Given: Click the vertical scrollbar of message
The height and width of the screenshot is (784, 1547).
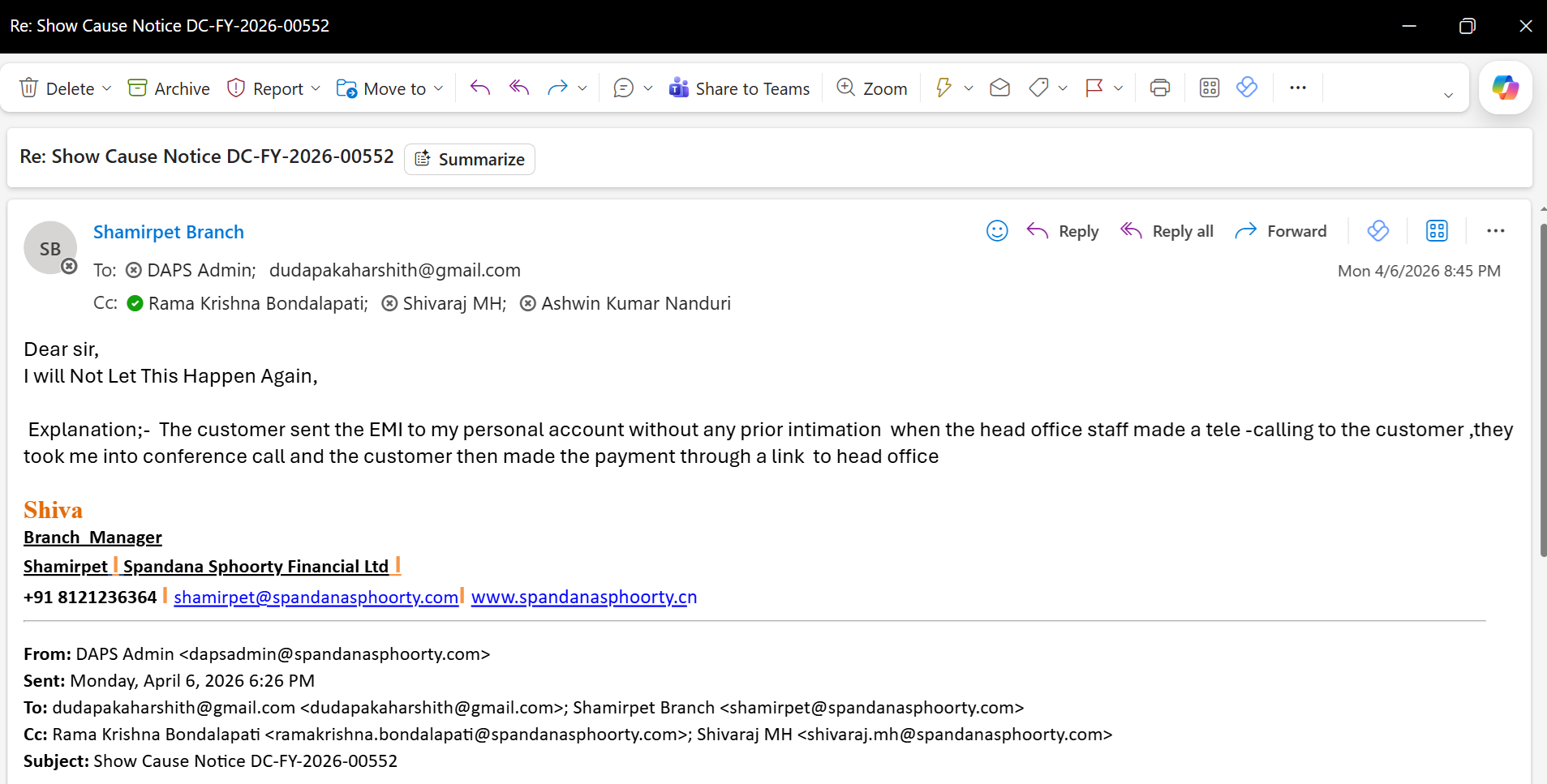Looking at the screenshot, I should click(x=1542, y=389).
